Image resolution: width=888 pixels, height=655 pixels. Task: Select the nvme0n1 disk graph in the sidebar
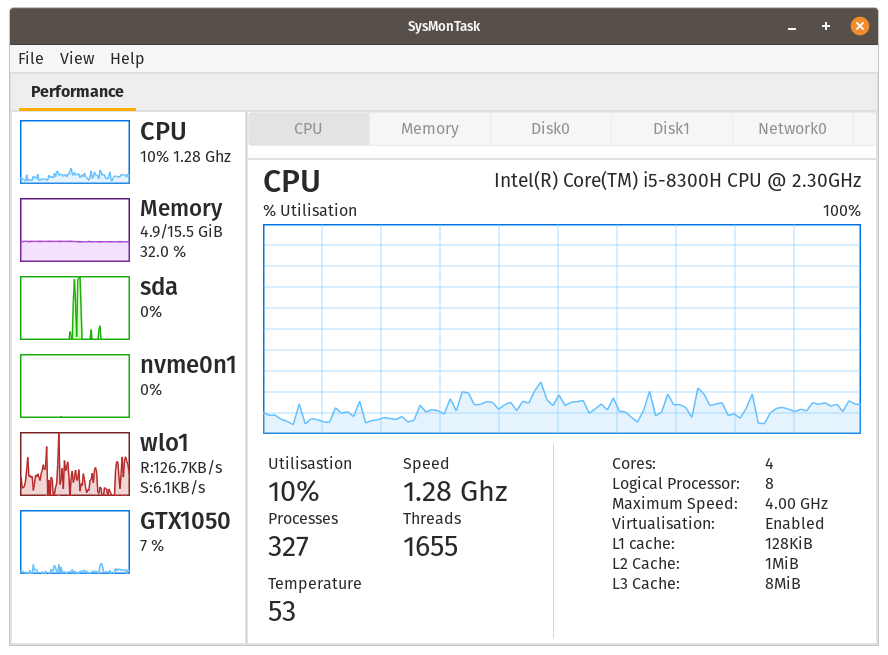point(75,385)
